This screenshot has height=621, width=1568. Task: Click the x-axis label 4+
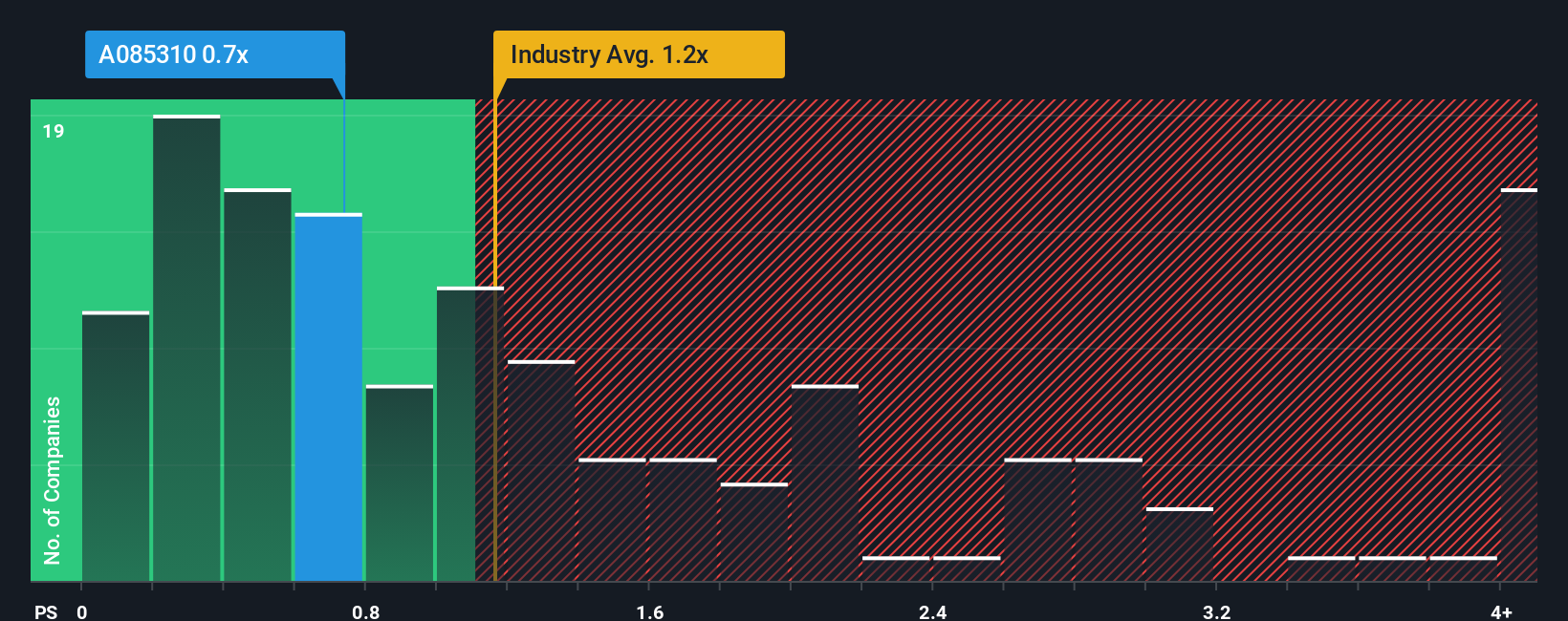click(1501, 611)
